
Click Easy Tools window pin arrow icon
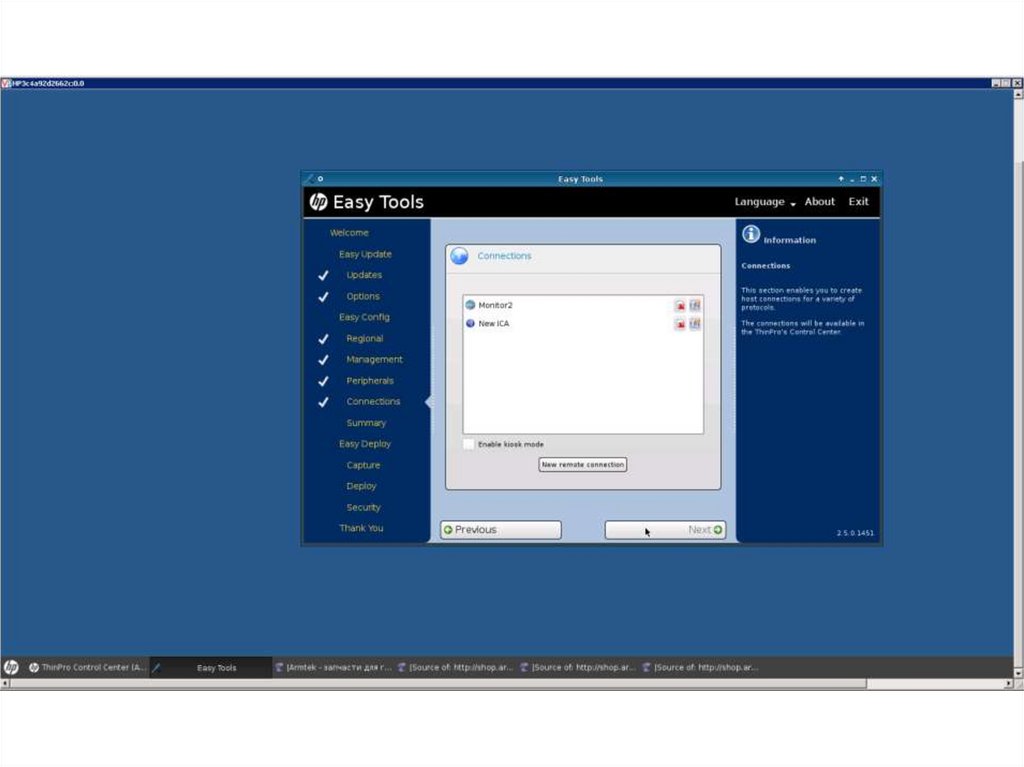[x=841, y=179]
